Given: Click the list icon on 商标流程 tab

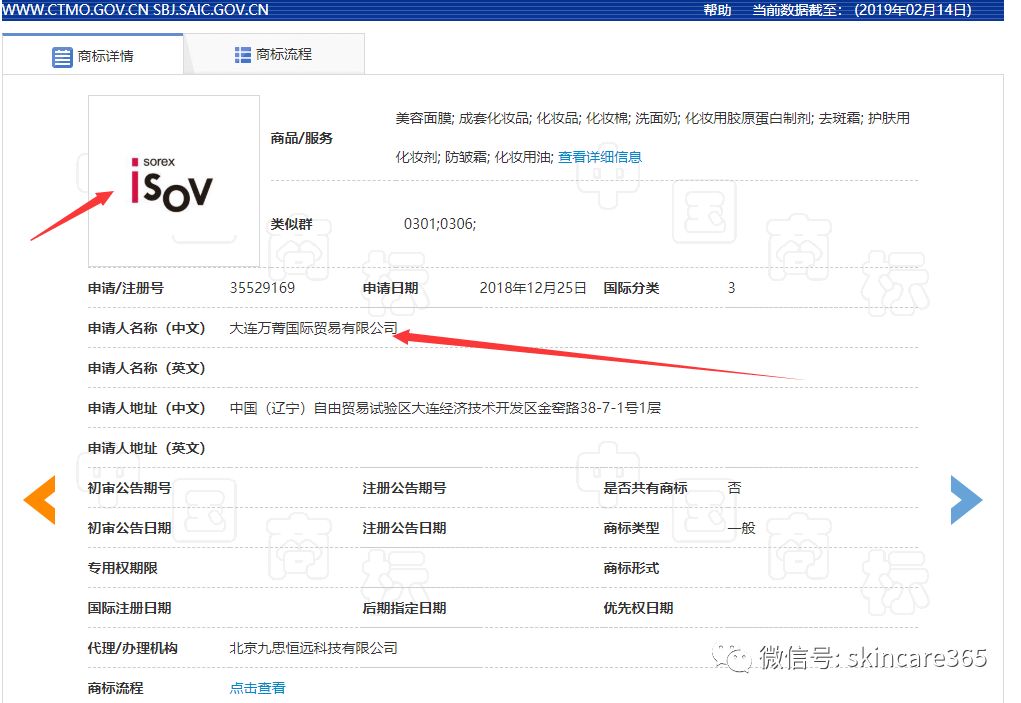Looking at the screenshot, I should click(242, 55).
